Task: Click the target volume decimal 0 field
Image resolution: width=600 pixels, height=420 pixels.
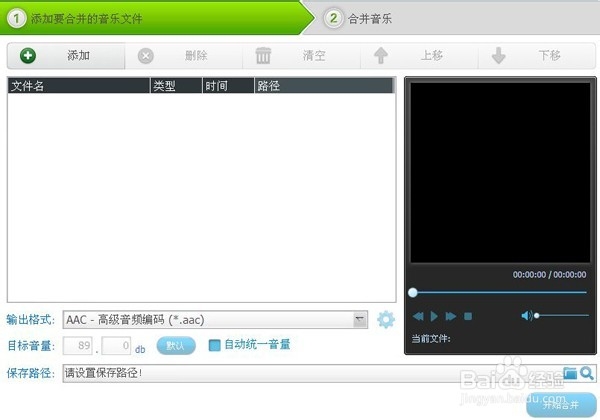Action: point(116,346)
